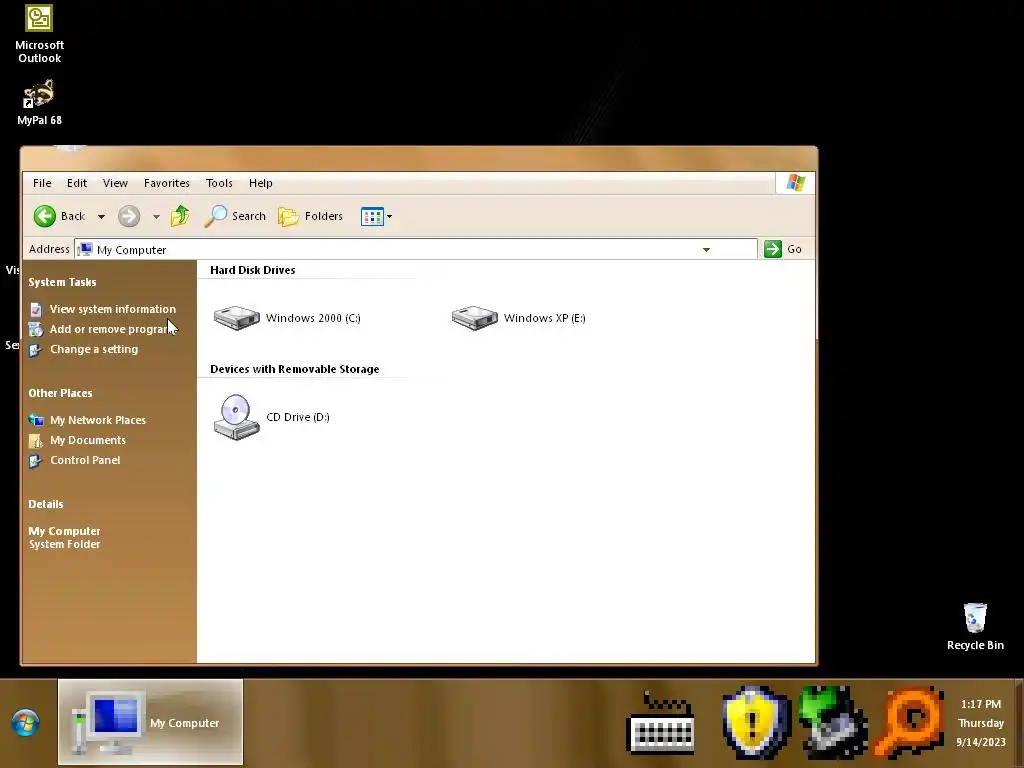Screen dimensions: 1024x768
Task: Click the Go button
Action: 784,249
